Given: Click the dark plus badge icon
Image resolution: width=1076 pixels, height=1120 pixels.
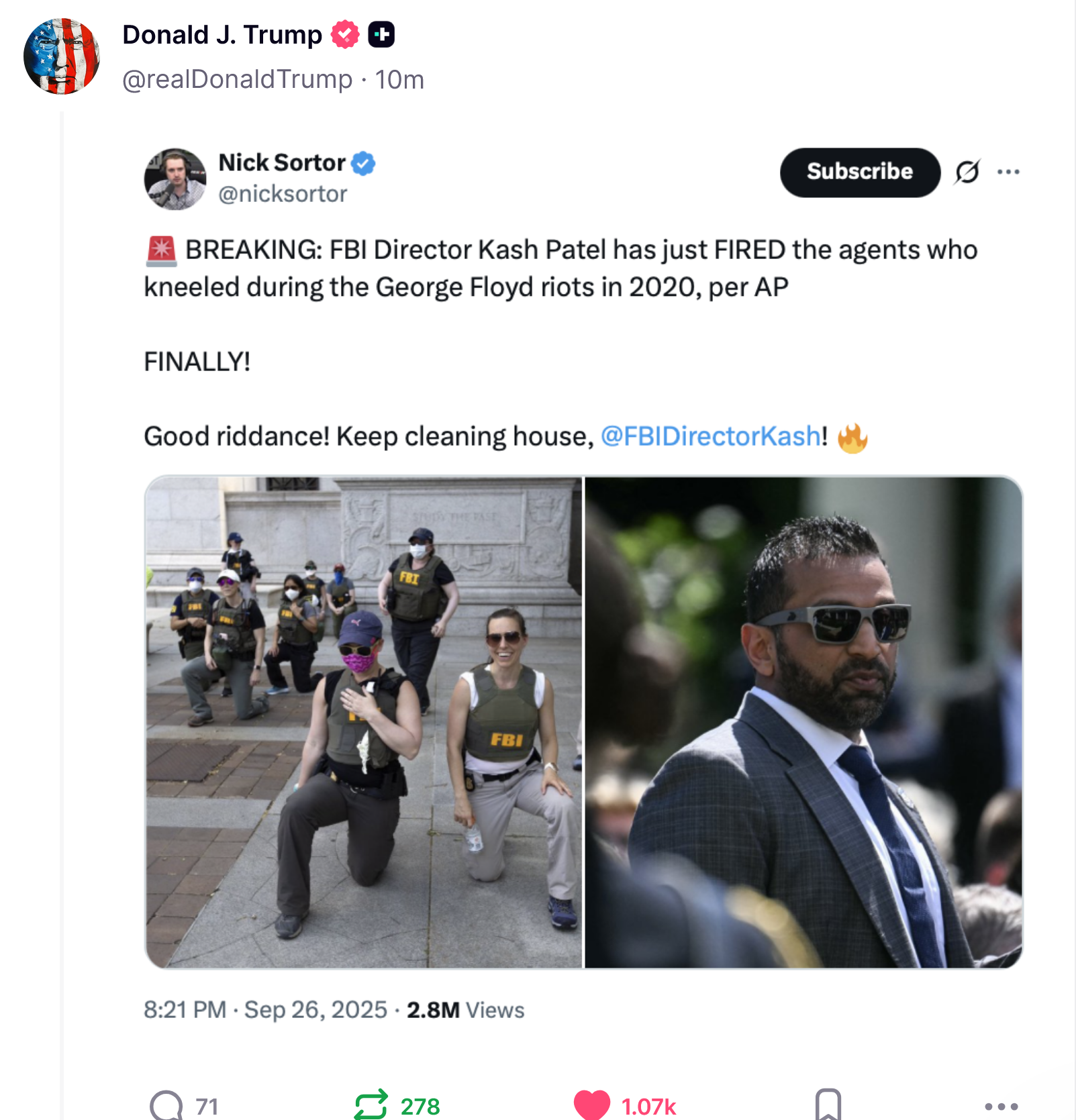Looking at the screenshot, I should 381,34.
